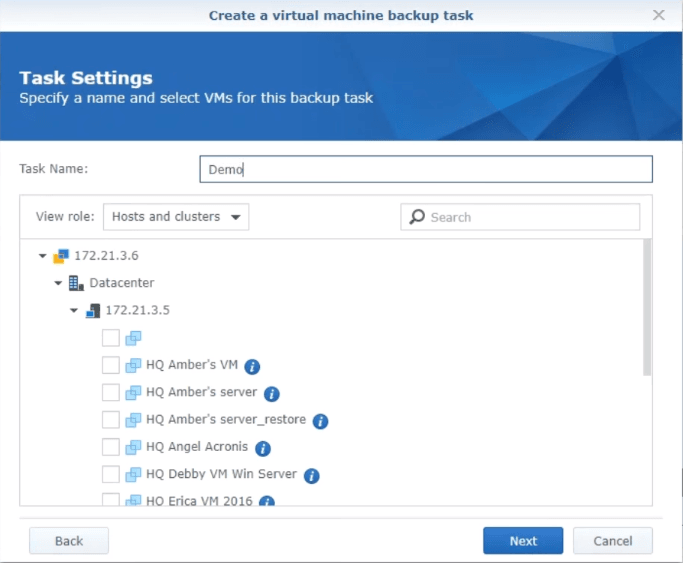Screen dimensions: 683x563
Task: Select the HQ Debby VM Win Server checkbox
Action: (111, 474)
